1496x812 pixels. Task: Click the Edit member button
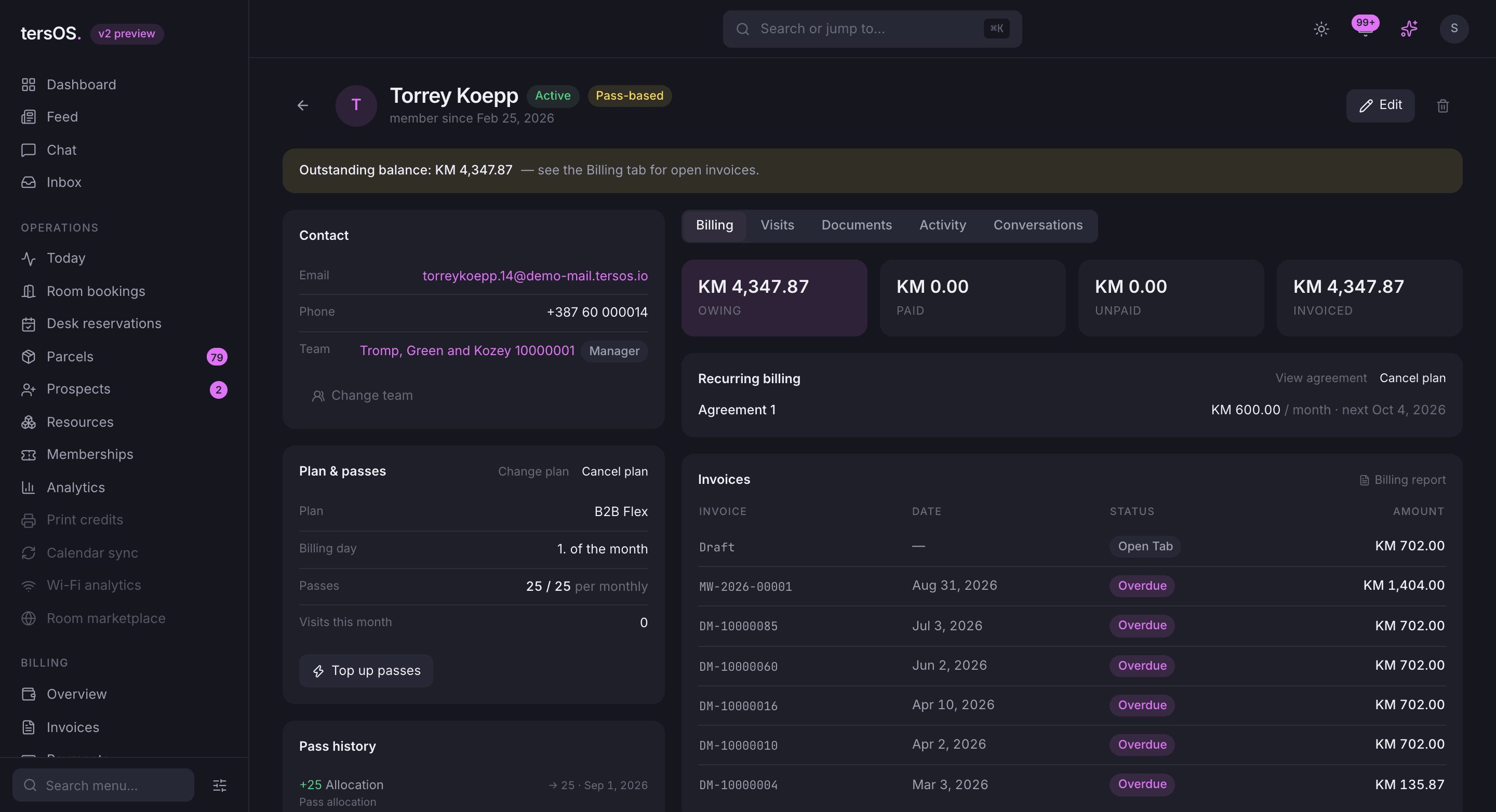tap(1380, 105)
